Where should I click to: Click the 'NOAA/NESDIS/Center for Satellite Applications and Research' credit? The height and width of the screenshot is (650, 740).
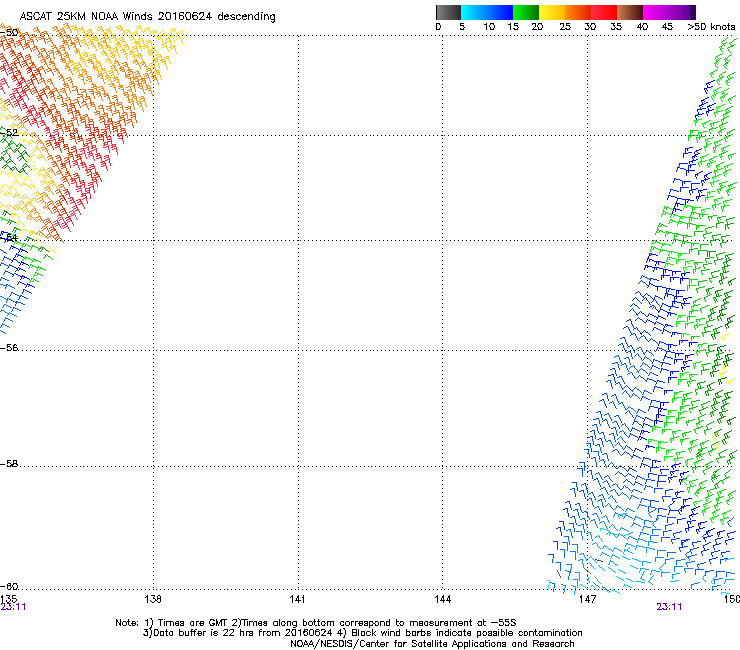(x=432, y=644)
